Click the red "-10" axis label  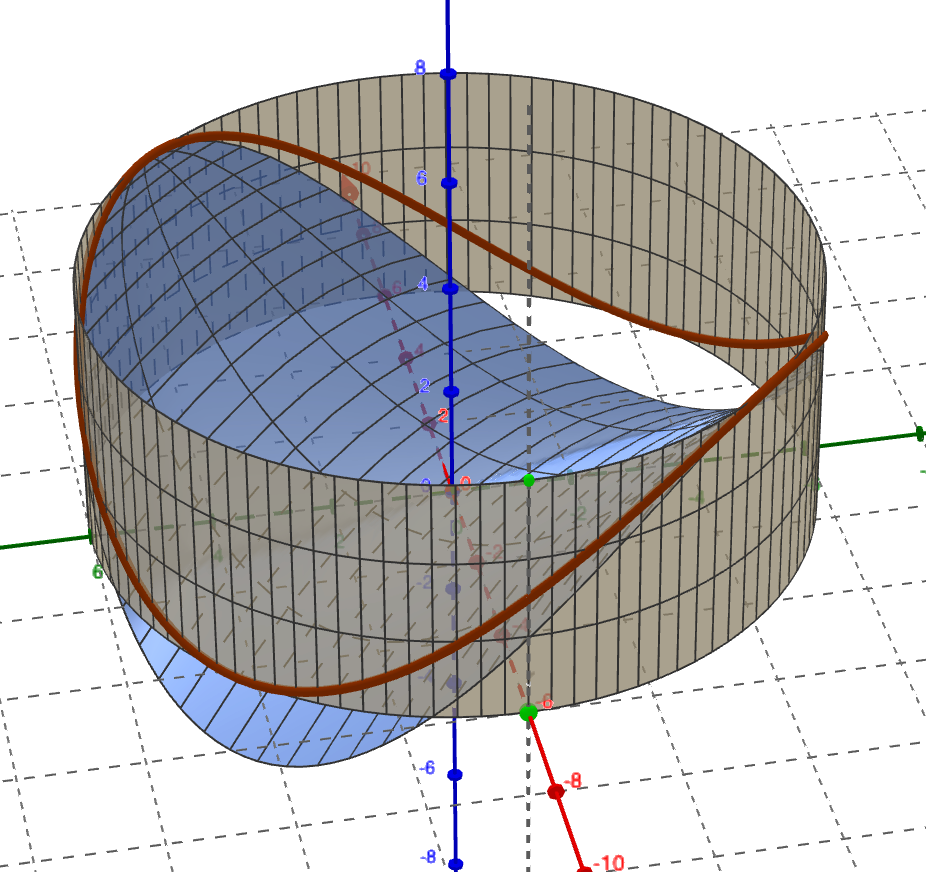[x=608, y=863]
